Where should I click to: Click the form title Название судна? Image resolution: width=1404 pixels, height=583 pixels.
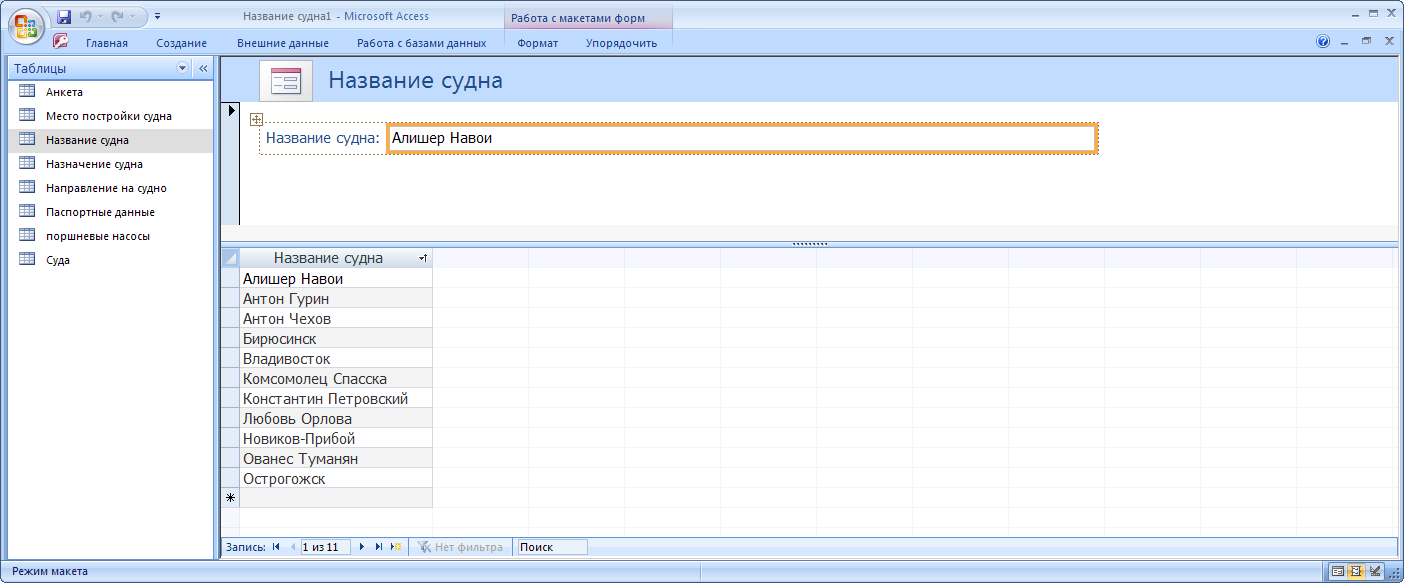click(415, 81)
